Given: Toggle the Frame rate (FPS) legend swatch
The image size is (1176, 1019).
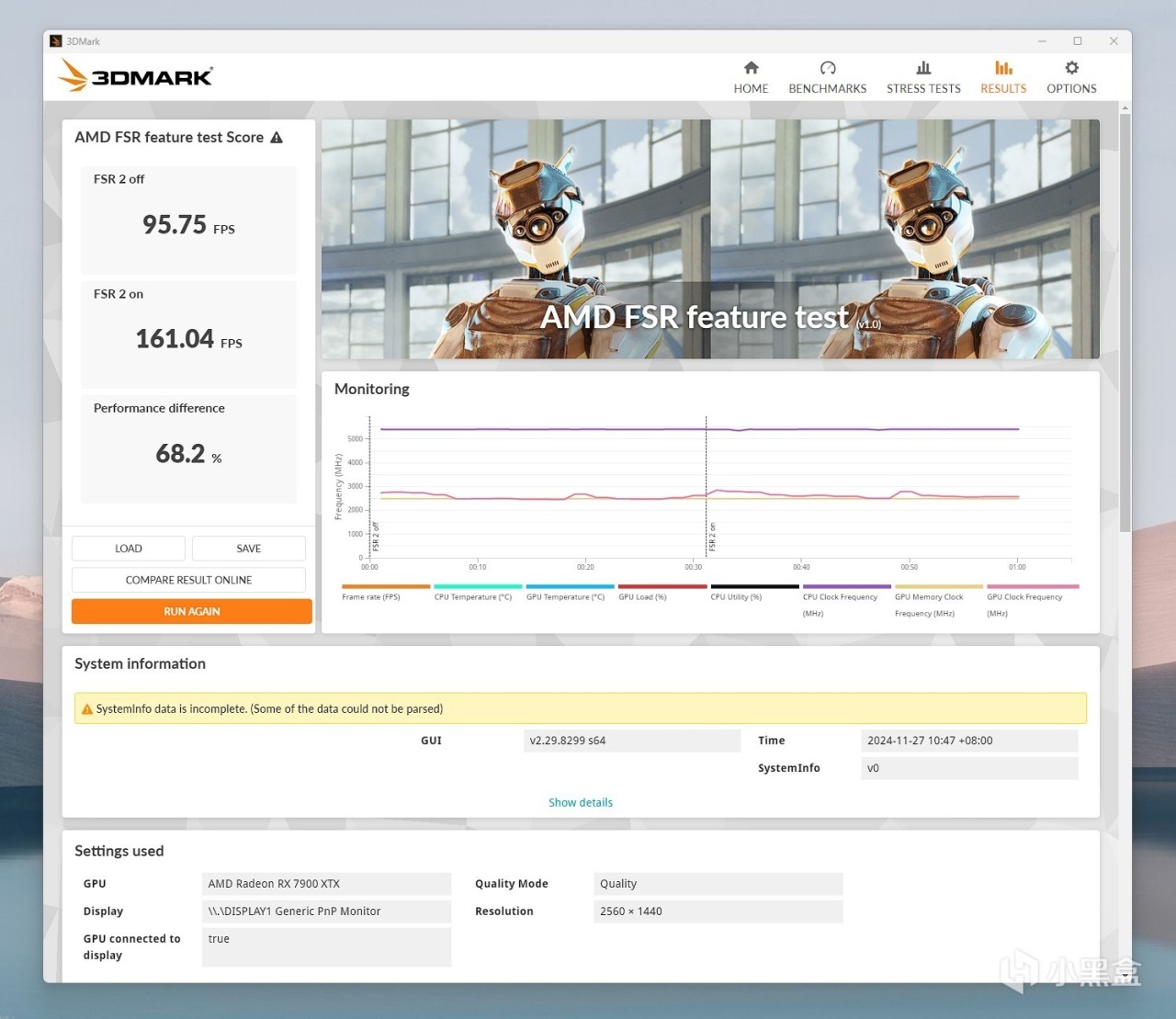Looking at the screenshot, I should 386,586.
